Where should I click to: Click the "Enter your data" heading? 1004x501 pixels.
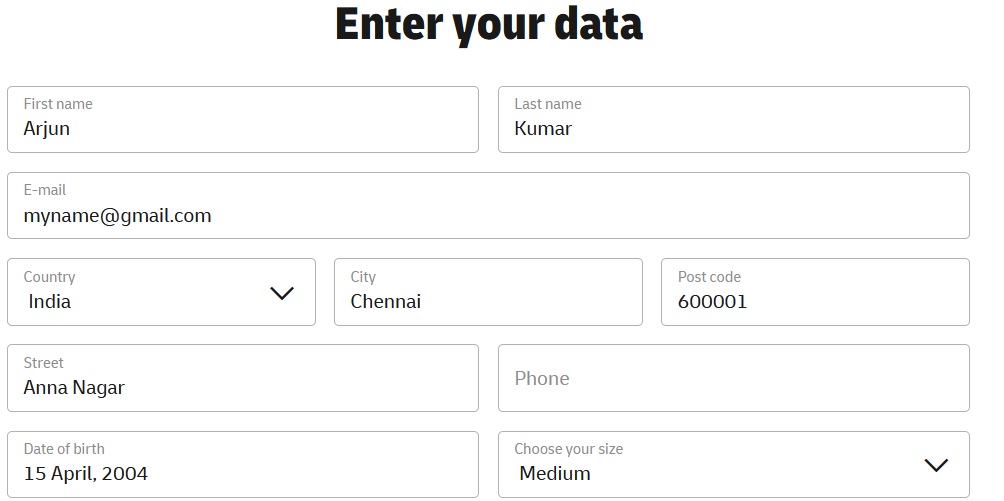pos(488,24)
